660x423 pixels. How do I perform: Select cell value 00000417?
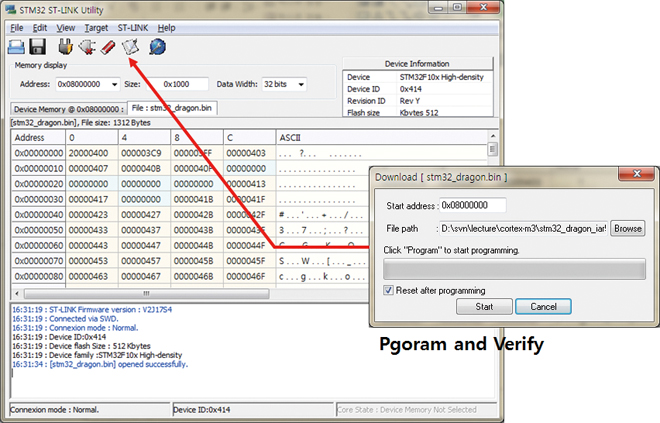pos(88,200)
